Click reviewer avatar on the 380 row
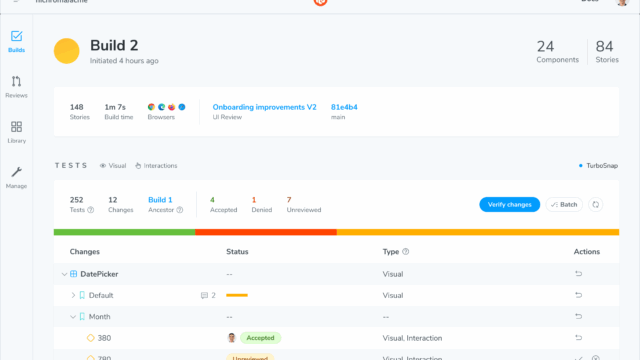 [x=231, y=338]
